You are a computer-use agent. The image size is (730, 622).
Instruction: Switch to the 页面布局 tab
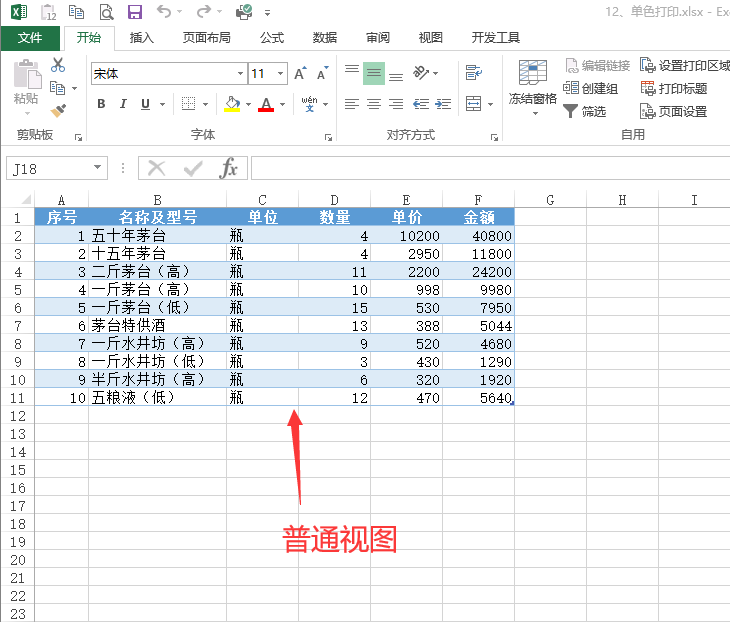pyautogui.click(x=207, y=38)
